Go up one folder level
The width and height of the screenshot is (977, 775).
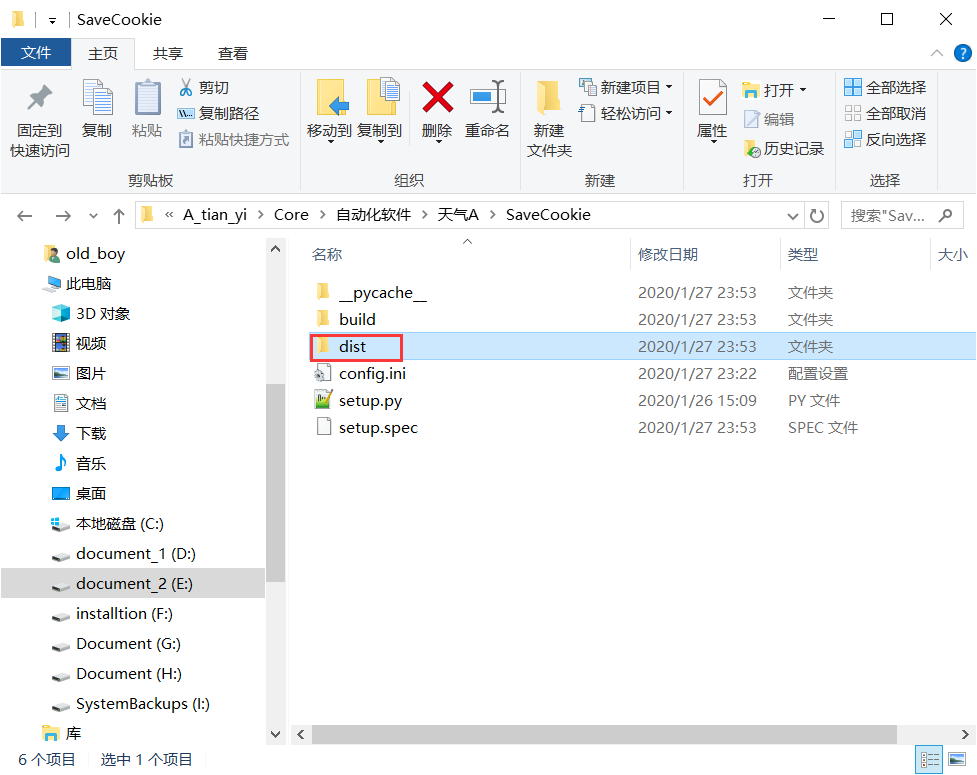click(118, 216)
